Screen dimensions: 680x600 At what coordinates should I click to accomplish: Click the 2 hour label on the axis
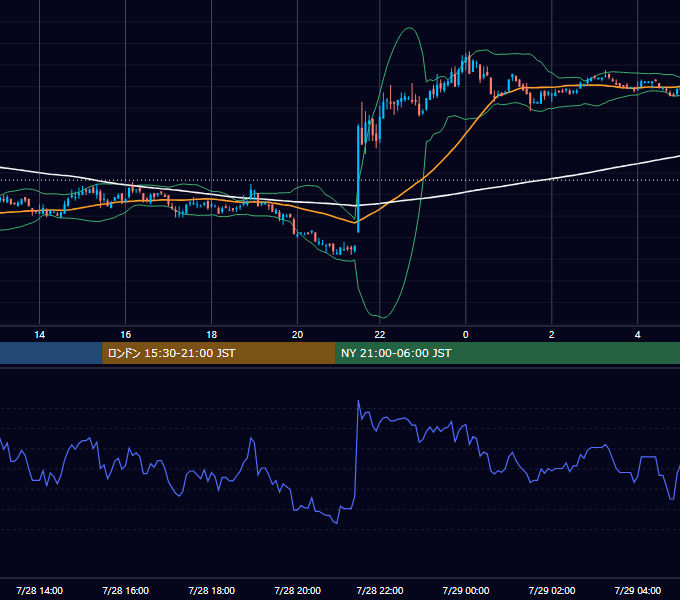tap(551, 335)
